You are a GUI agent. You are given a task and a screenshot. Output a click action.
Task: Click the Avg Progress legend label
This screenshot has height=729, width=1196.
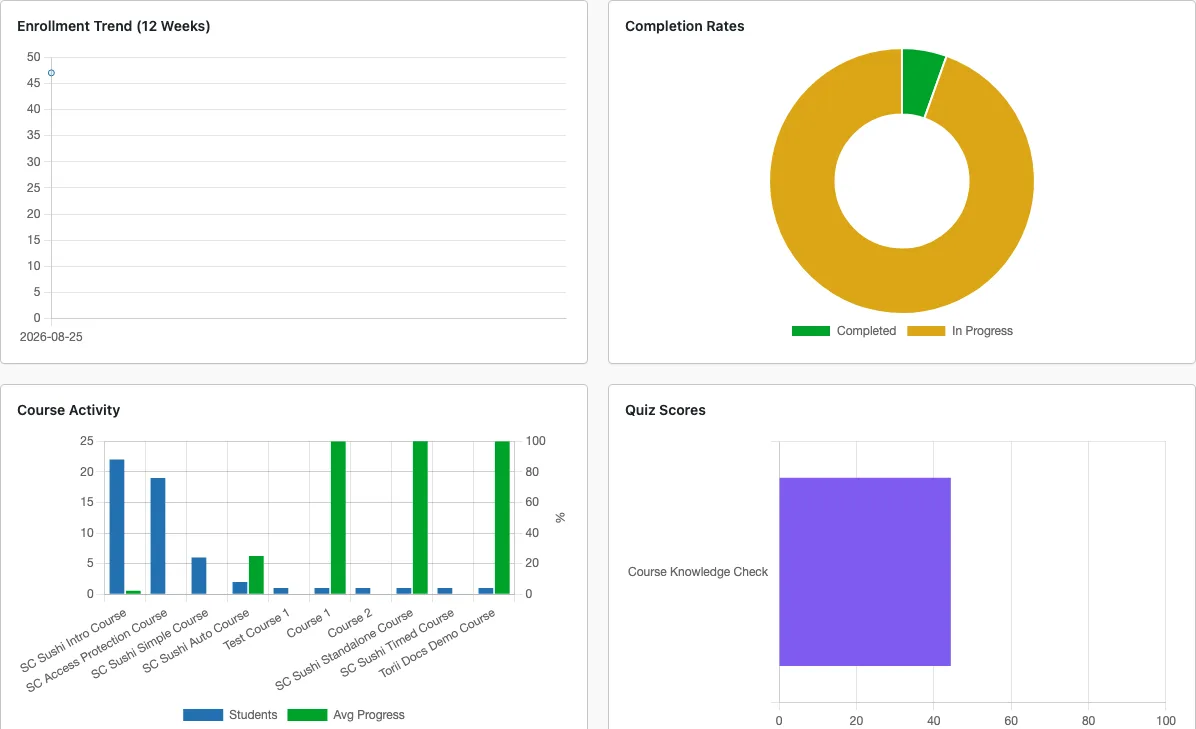(369, 715)
